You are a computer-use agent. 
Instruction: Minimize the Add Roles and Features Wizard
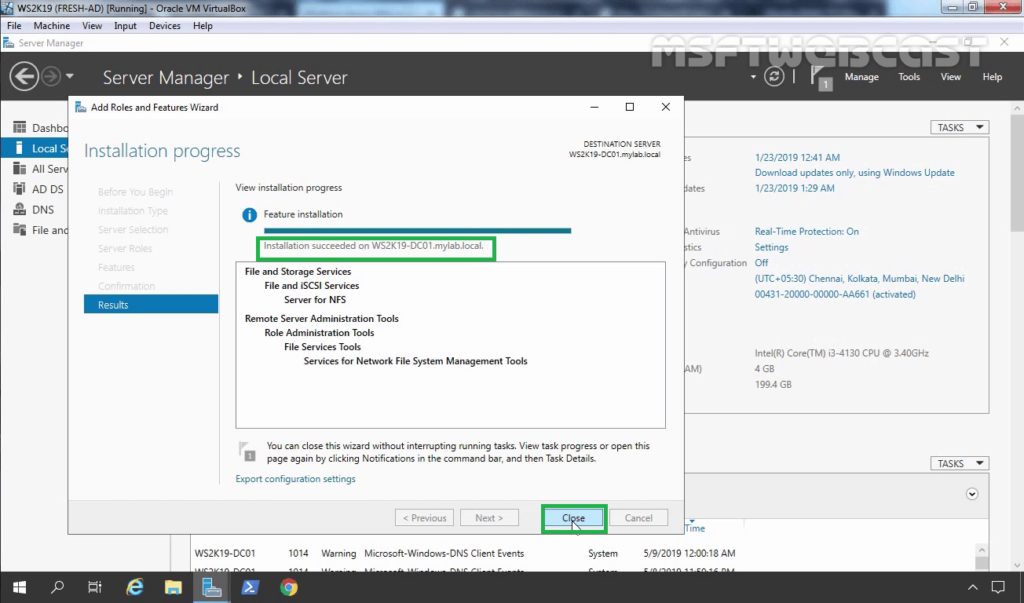(594, 107)
